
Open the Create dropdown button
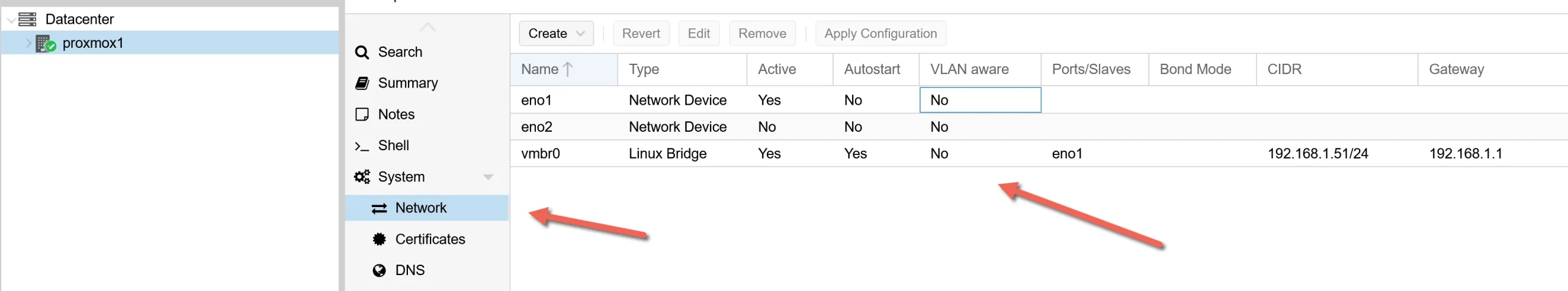pyautogui.click(x=556, y=34)
